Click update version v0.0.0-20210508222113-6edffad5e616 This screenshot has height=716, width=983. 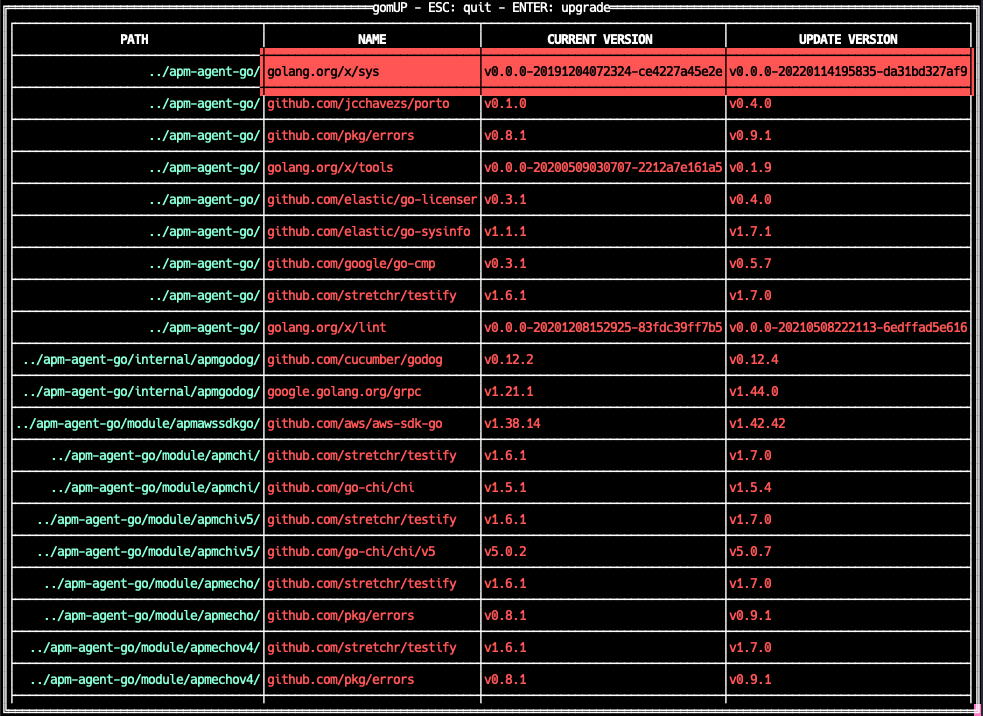[x=848, y=327]
